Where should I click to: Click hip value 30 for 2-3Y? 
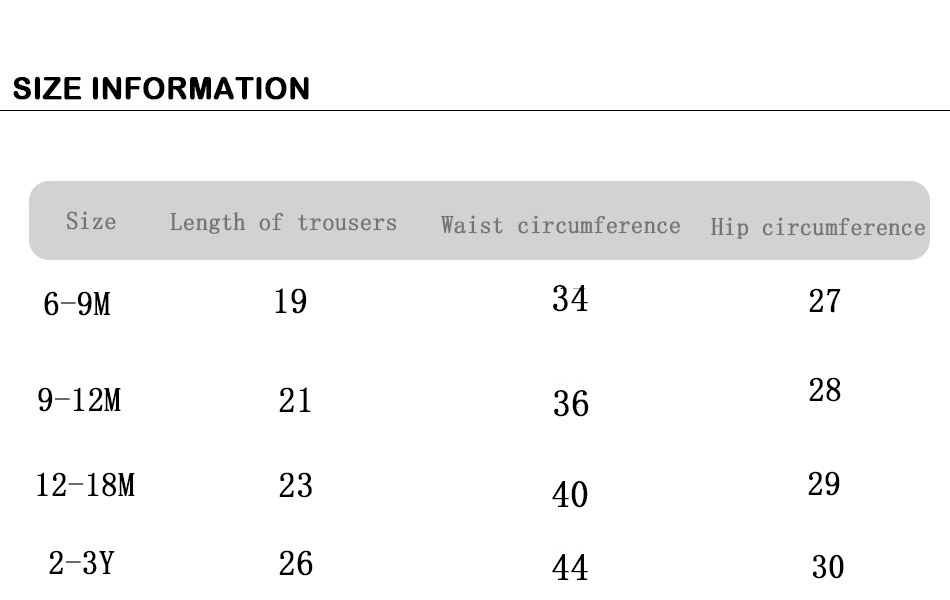[x=828, y=568]
